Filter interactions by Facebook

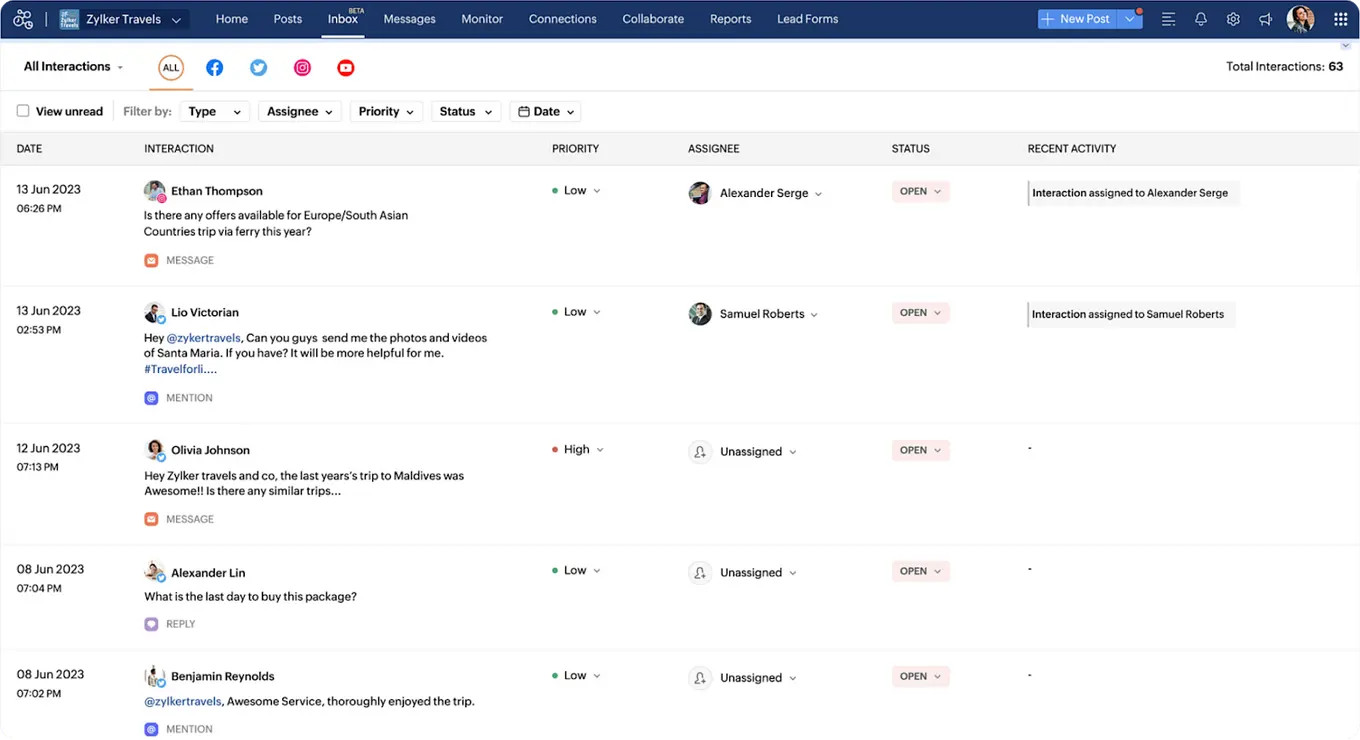point(214,68)
